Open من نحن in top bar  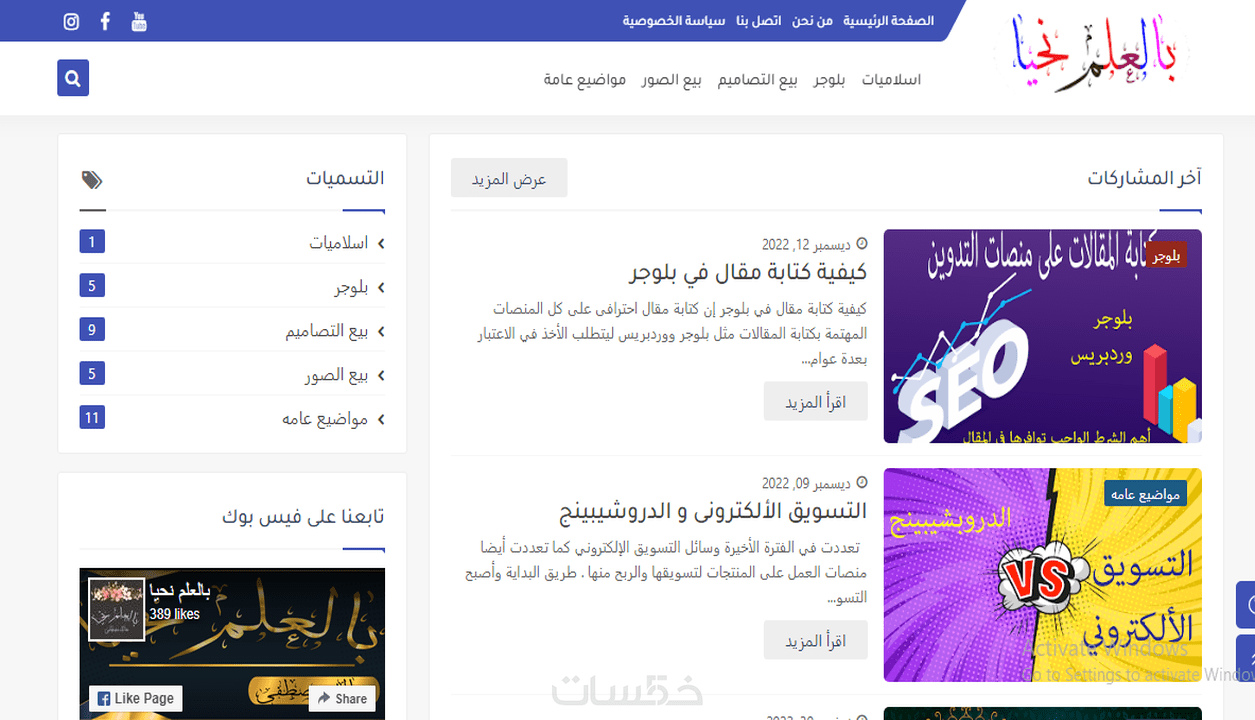(x=812, y=21)
